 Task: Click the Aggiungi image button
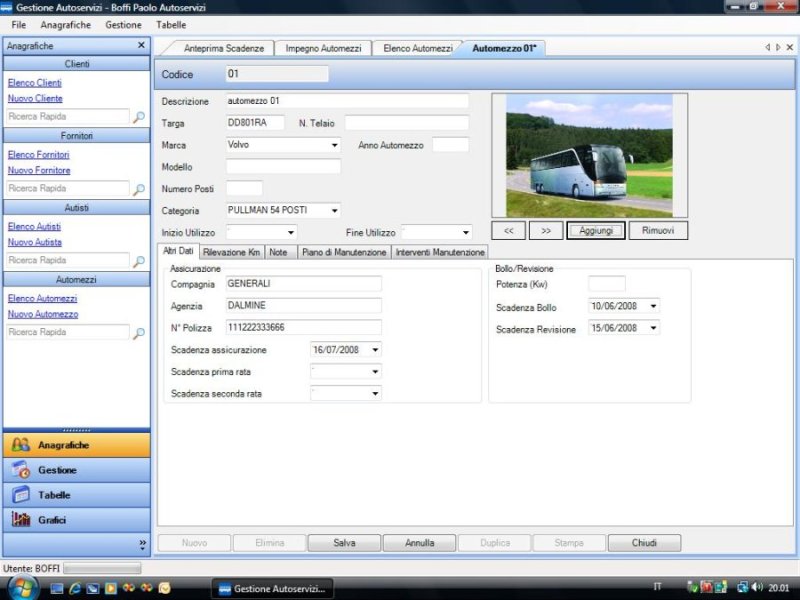596,231
